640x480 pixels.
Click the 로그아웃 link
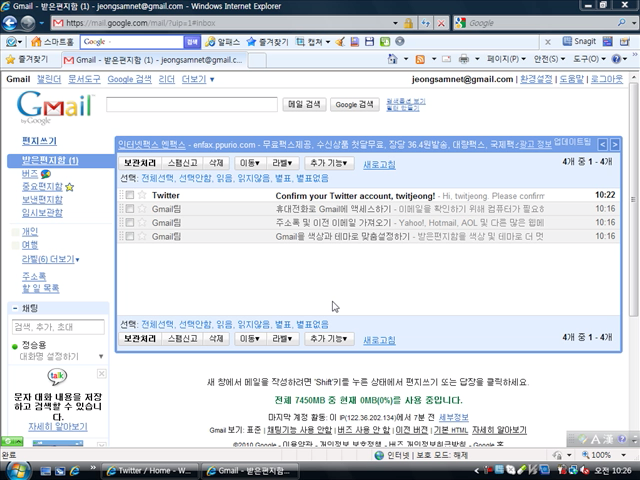tap(607, 79)
